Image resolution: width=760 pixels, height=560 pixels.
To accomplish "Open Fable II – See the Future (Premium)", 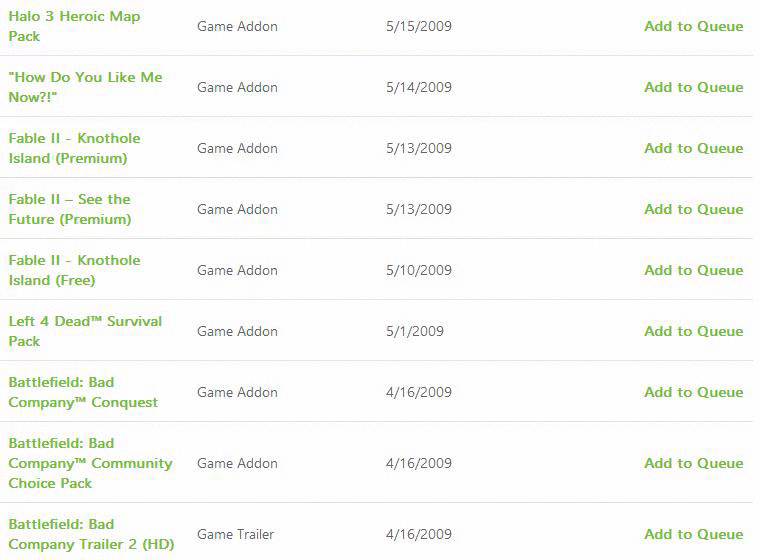I will click(70, 209).
